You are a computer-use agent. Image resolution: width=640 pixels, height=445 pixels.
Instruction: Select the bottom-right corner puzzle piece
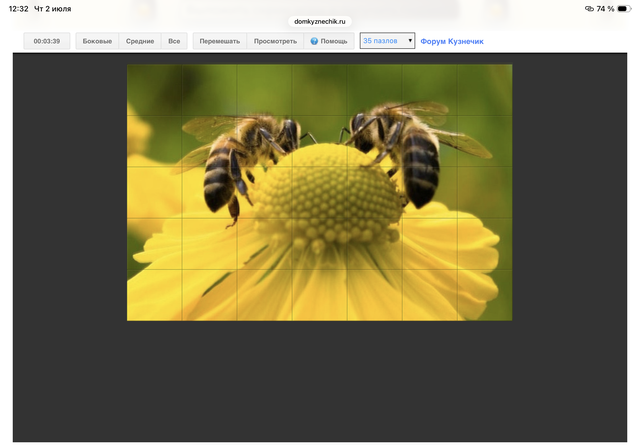point(484,295)
